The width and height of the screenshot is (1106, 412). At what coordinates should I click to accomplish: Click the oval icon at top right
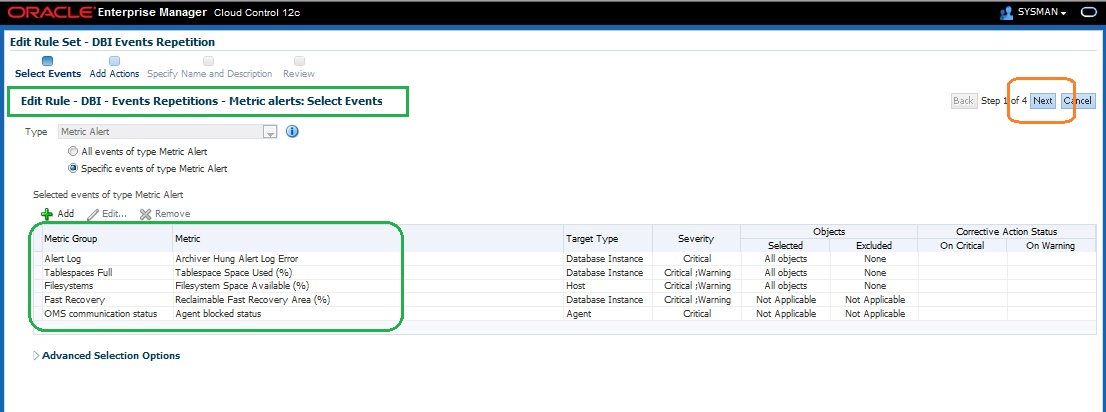[1089, 12]
